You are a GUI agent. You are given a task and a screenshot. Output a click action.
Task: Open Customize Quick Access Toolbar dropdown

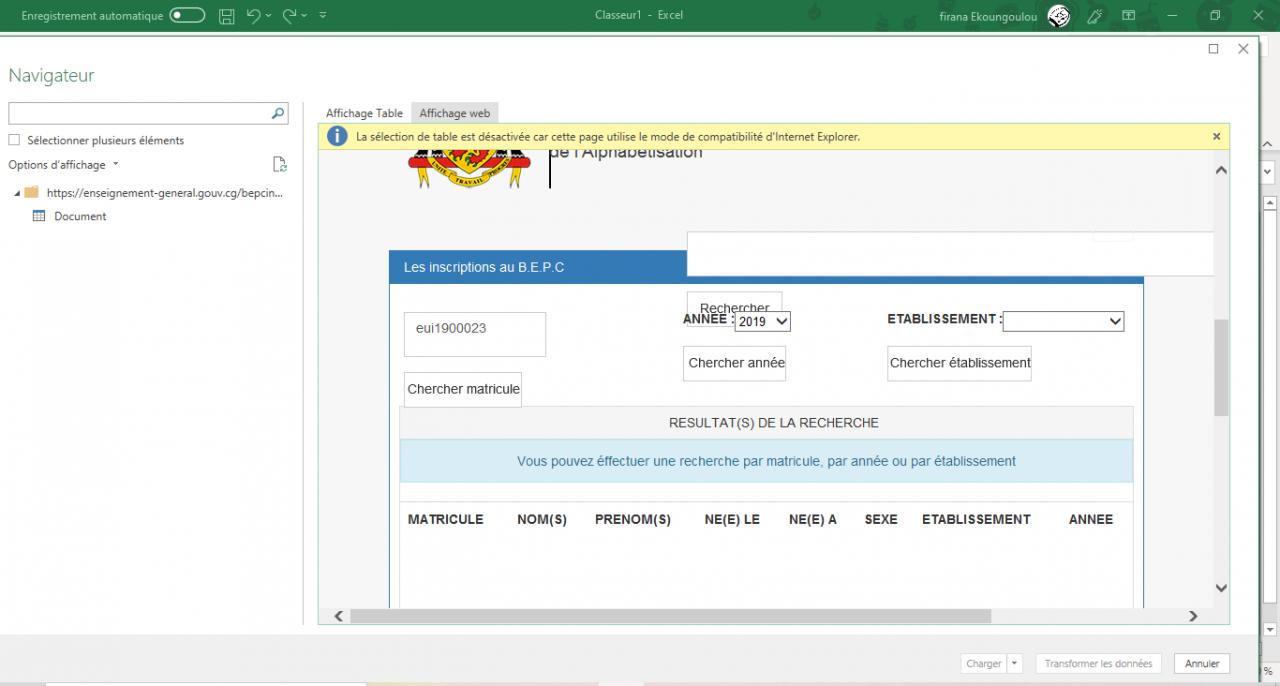323,15
